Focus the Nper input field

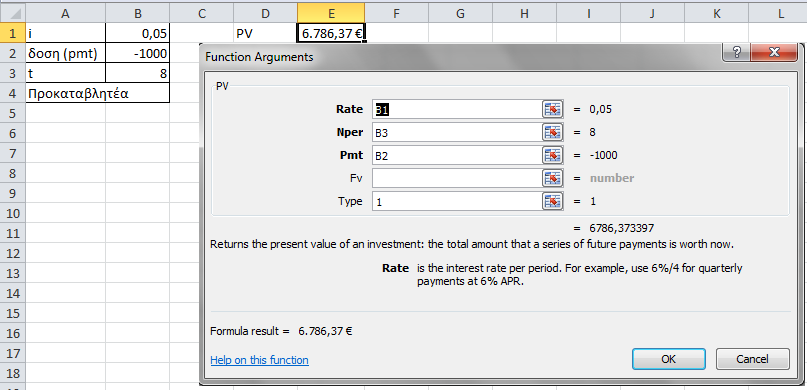click(x=457, y=132)
